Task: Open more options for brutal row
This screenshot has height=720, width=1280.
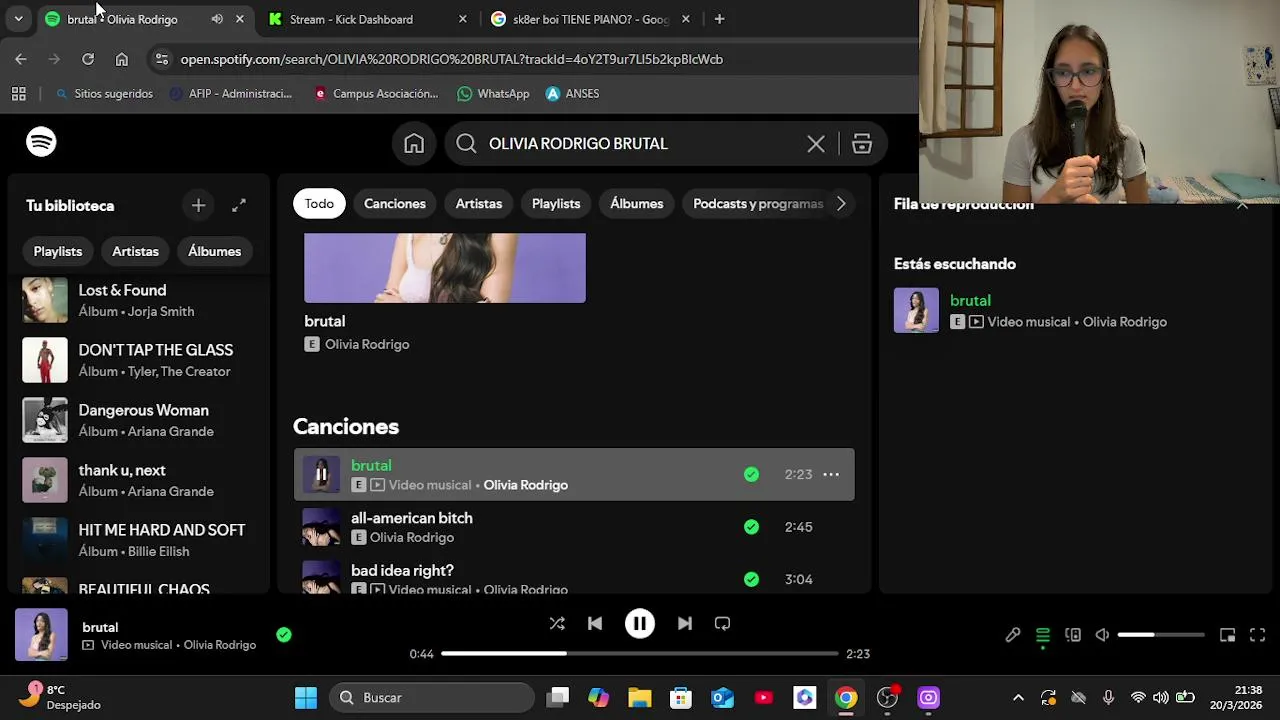Action: click(831, 474)
